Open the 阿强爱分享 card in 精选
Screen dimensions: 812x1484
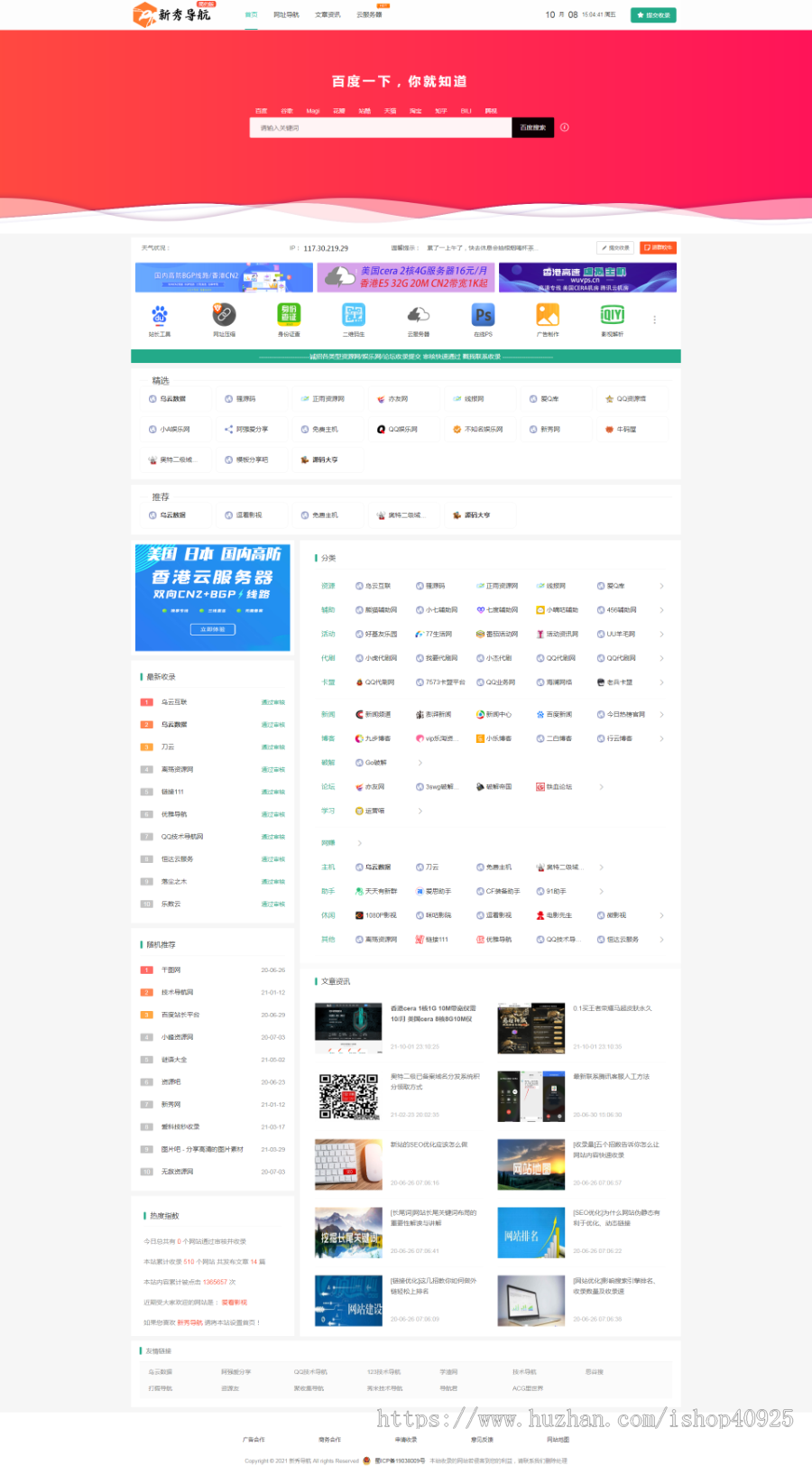pos(251,429)
